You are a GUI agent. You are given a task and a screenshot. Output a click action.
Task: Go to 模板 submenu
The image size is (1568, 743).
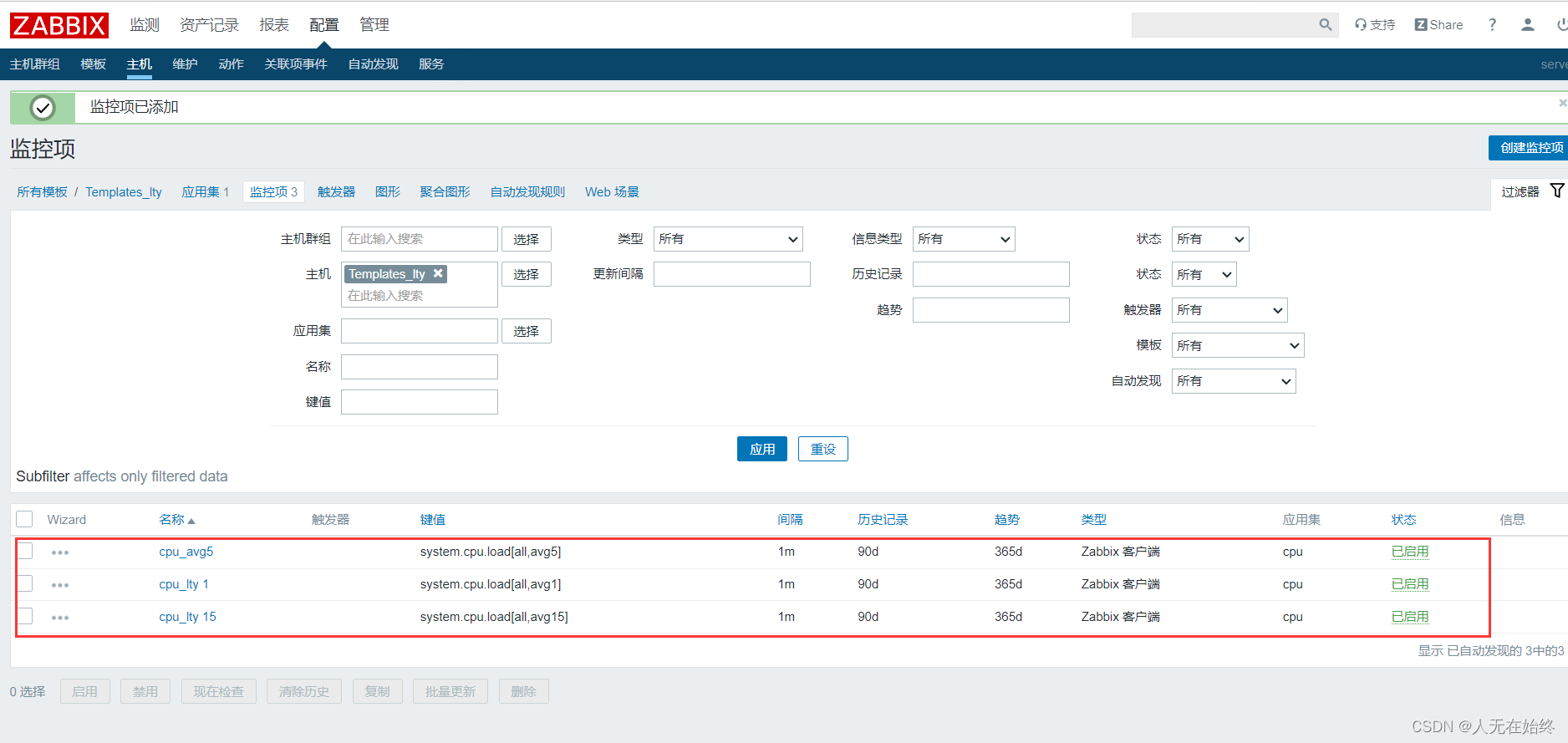[94, 64]
